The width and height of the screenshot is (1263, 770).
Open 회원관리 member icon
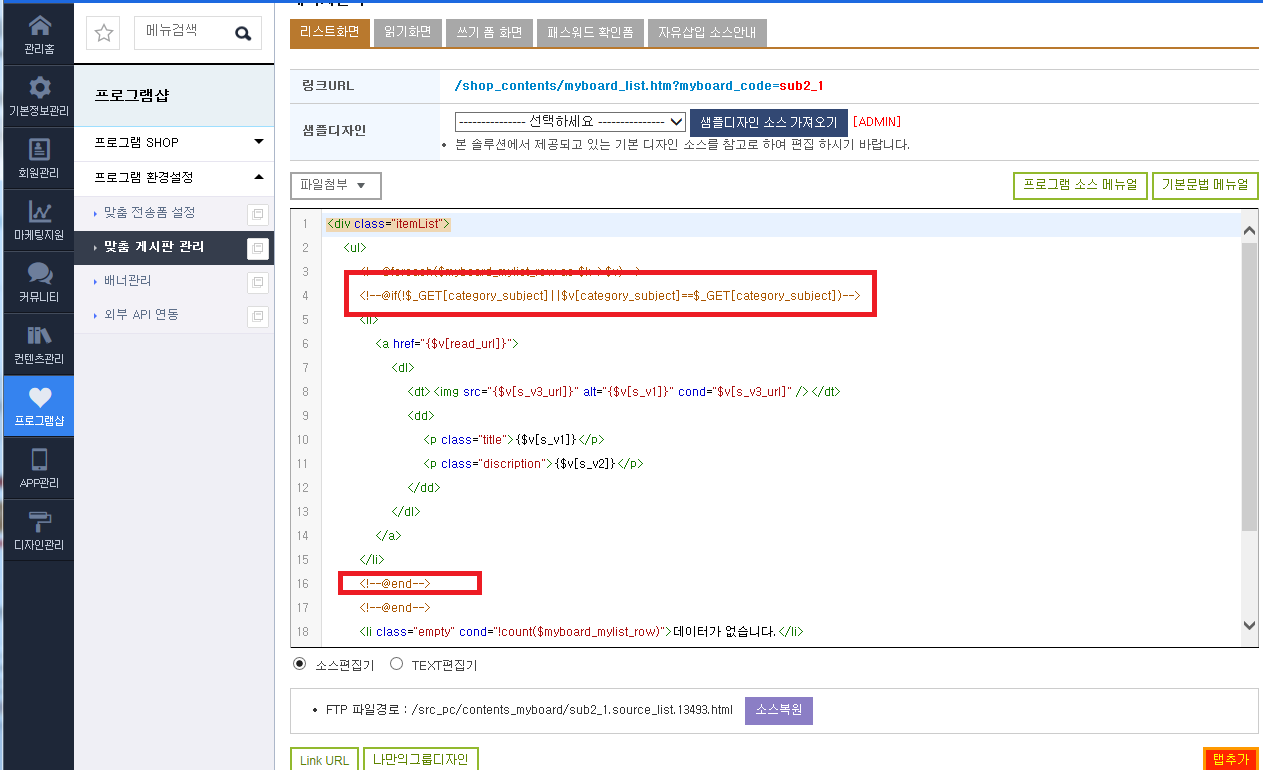[38, 149]
